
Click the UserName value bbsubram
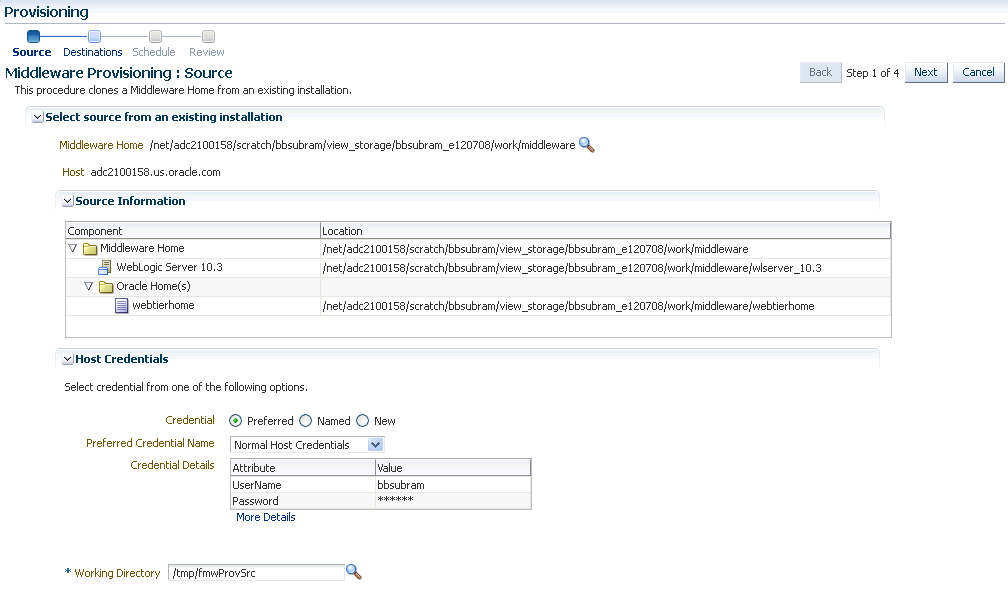[x=400, y=485]
